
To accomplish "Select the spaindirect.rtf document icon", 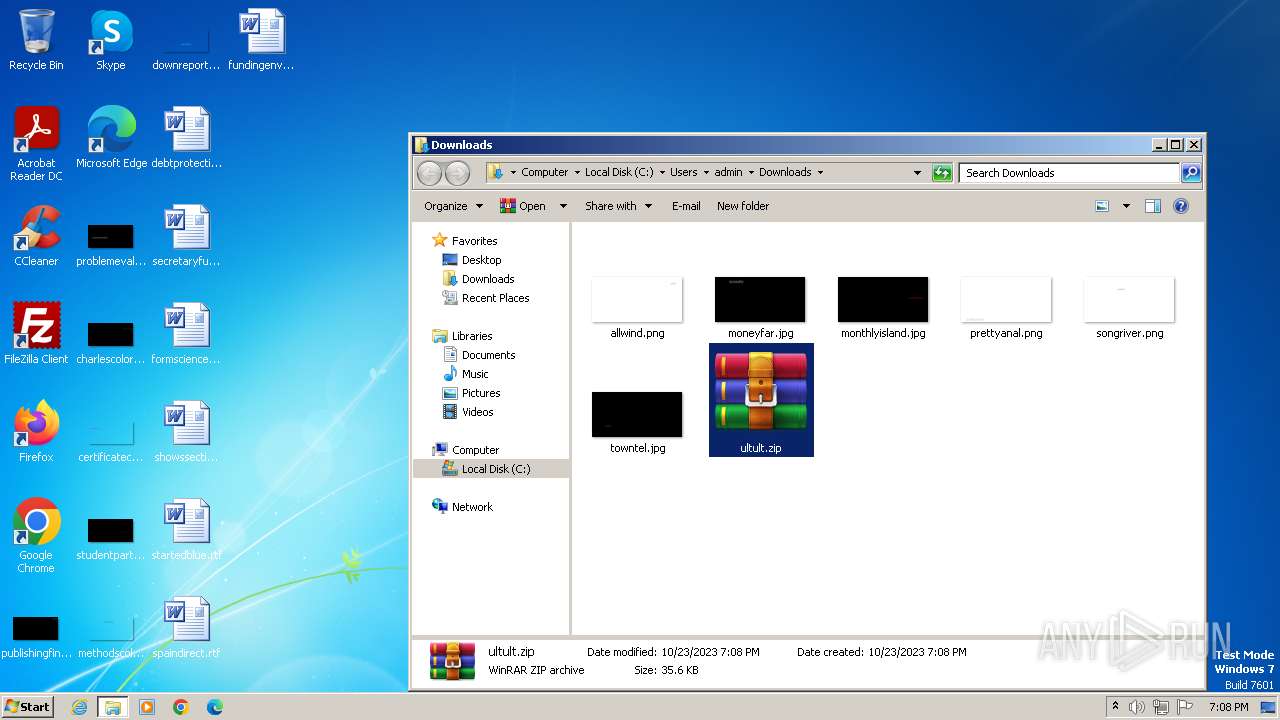I will click(x=187, y=628).
